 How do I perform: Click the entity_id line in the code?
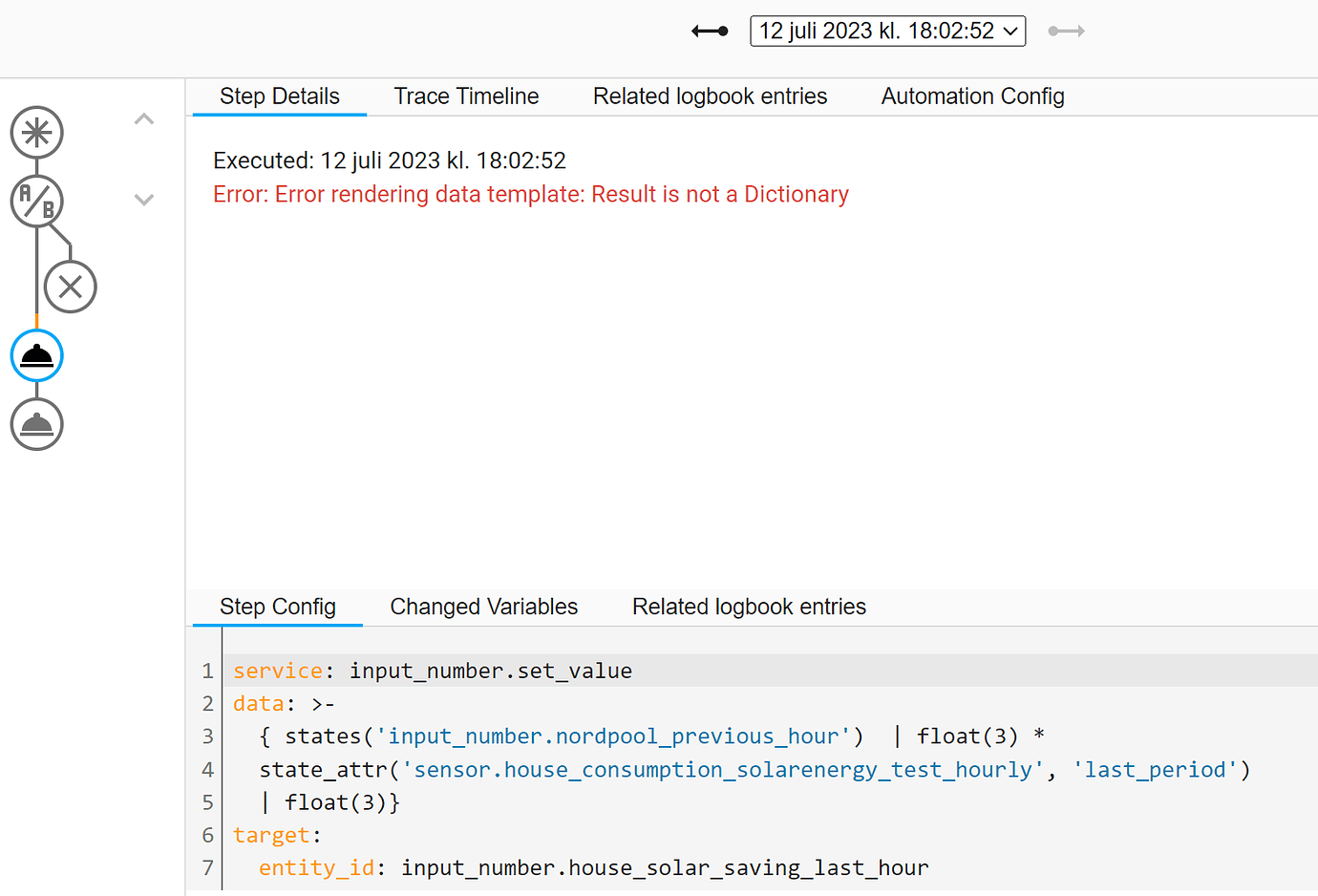point(593,867)
